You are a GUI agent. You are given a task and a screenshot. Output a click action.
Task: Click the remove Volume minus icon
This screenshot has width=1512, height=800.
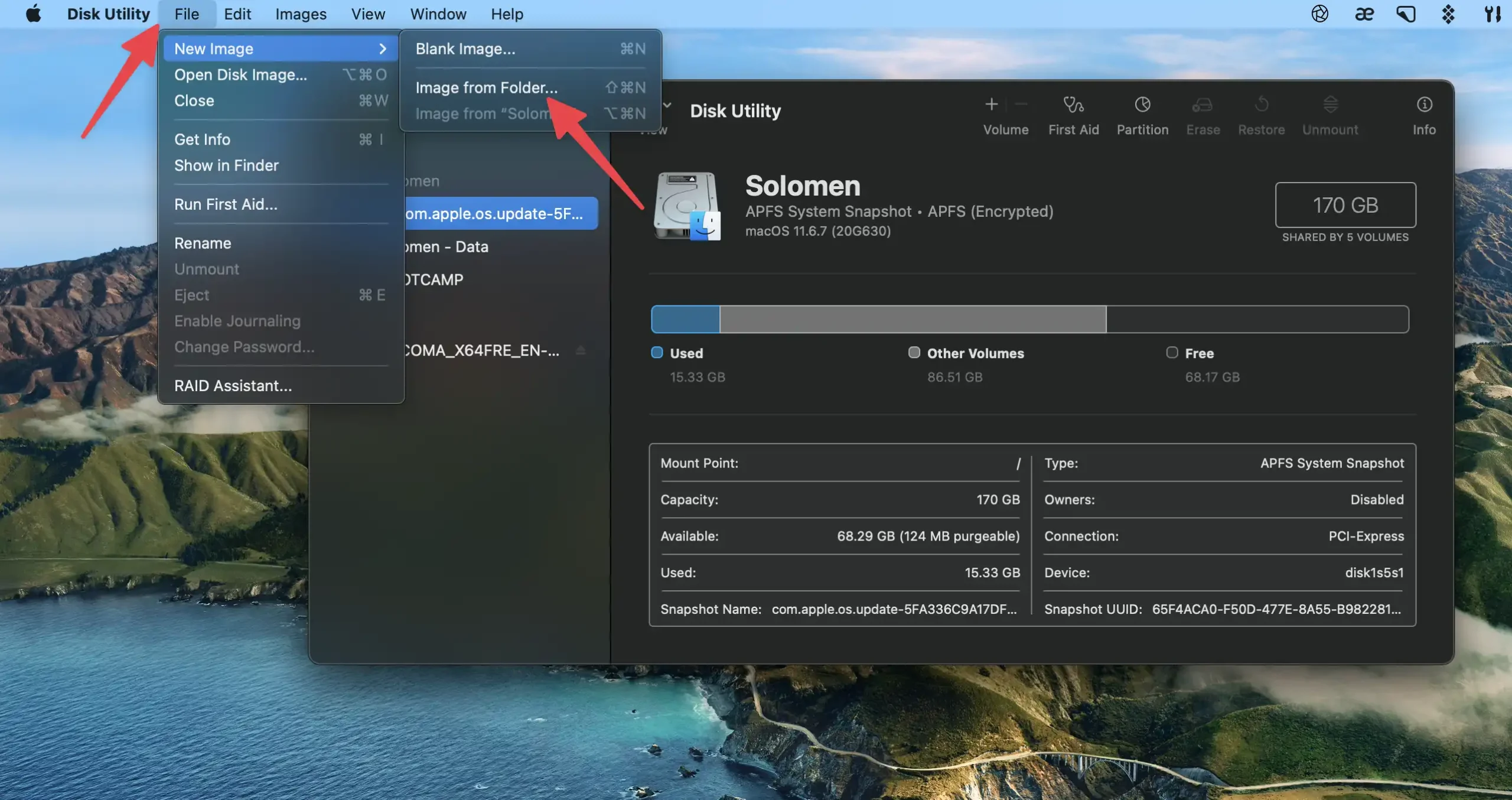pos(1021,105)
